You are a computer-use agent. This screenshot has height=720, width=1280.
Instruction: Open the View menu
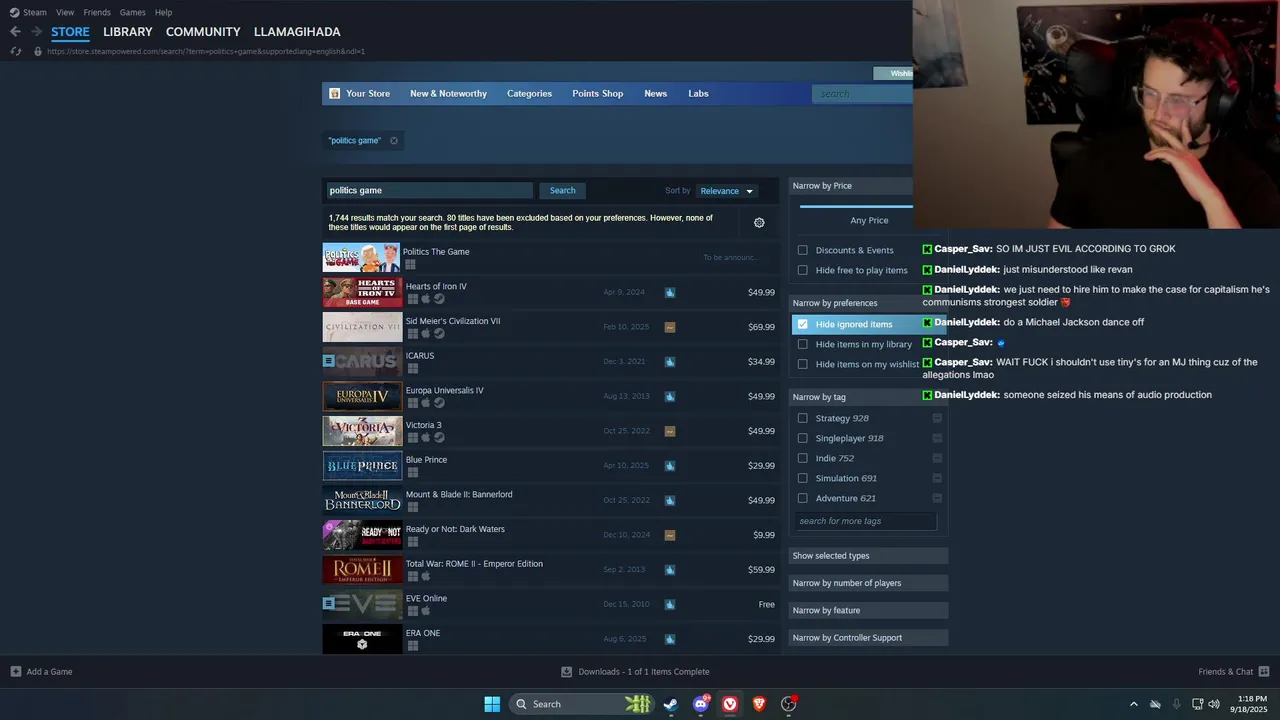(x=65, y=12)
